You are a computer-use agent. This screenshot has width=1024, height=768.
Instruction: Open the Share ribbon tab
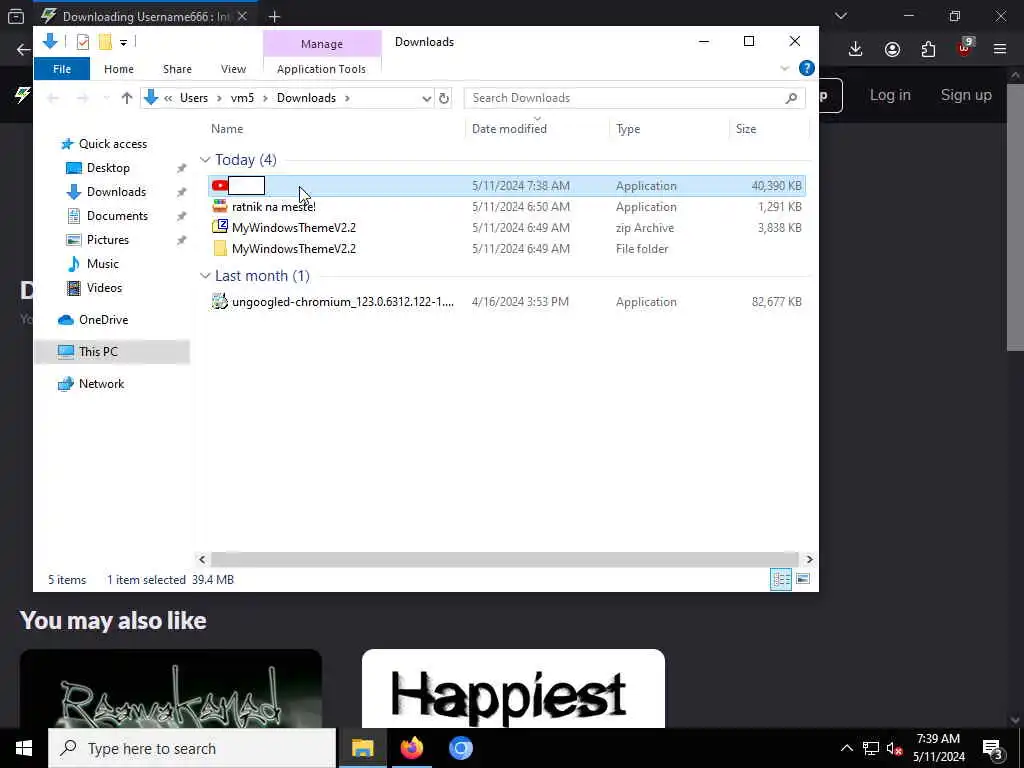pyautogui.click(x=177, y=69)
